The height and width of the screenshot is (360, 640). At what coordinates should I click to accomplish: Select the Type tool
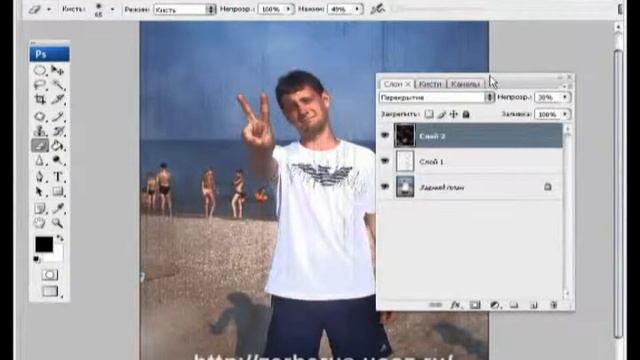(x=58, y=177)
